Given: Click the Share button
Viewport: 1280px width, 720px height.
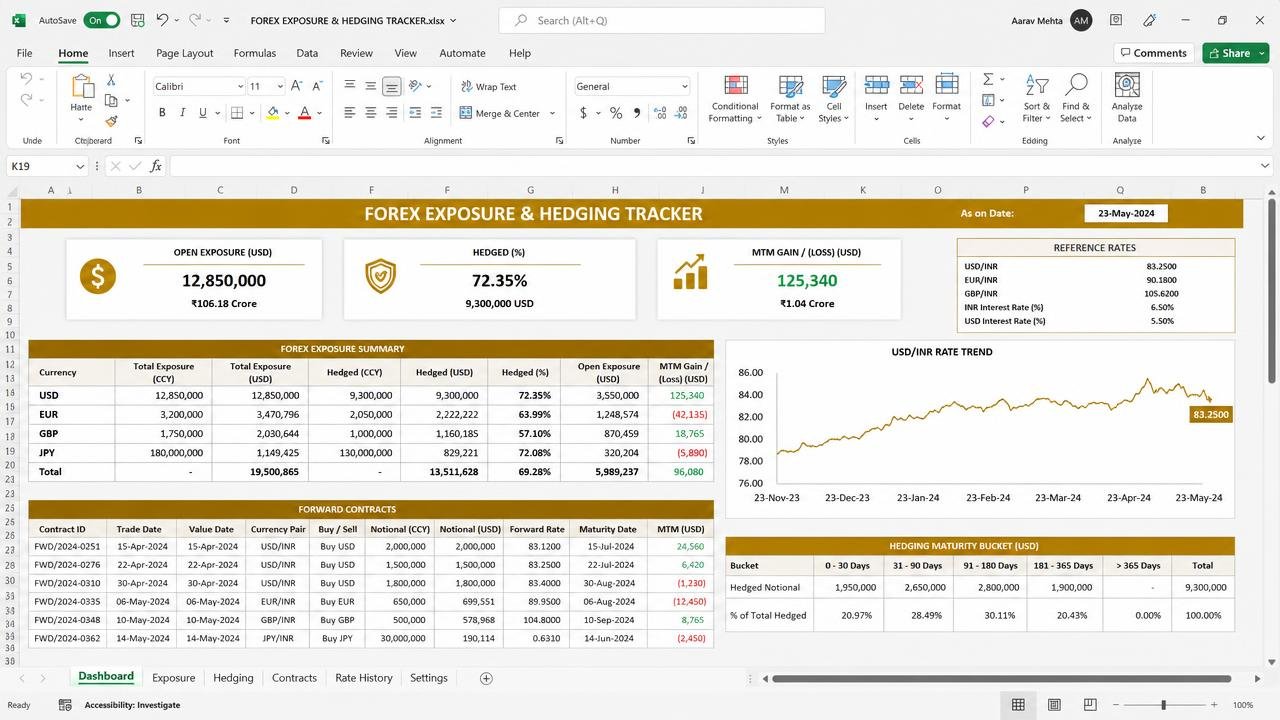Looking at the screenshot, I should (1235, 53).
